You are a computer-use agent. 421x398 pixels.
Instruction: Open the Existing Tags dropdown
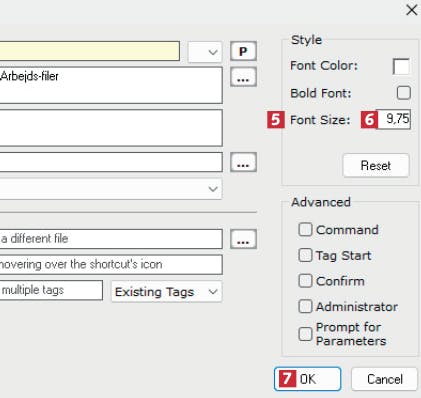[166, 292]
